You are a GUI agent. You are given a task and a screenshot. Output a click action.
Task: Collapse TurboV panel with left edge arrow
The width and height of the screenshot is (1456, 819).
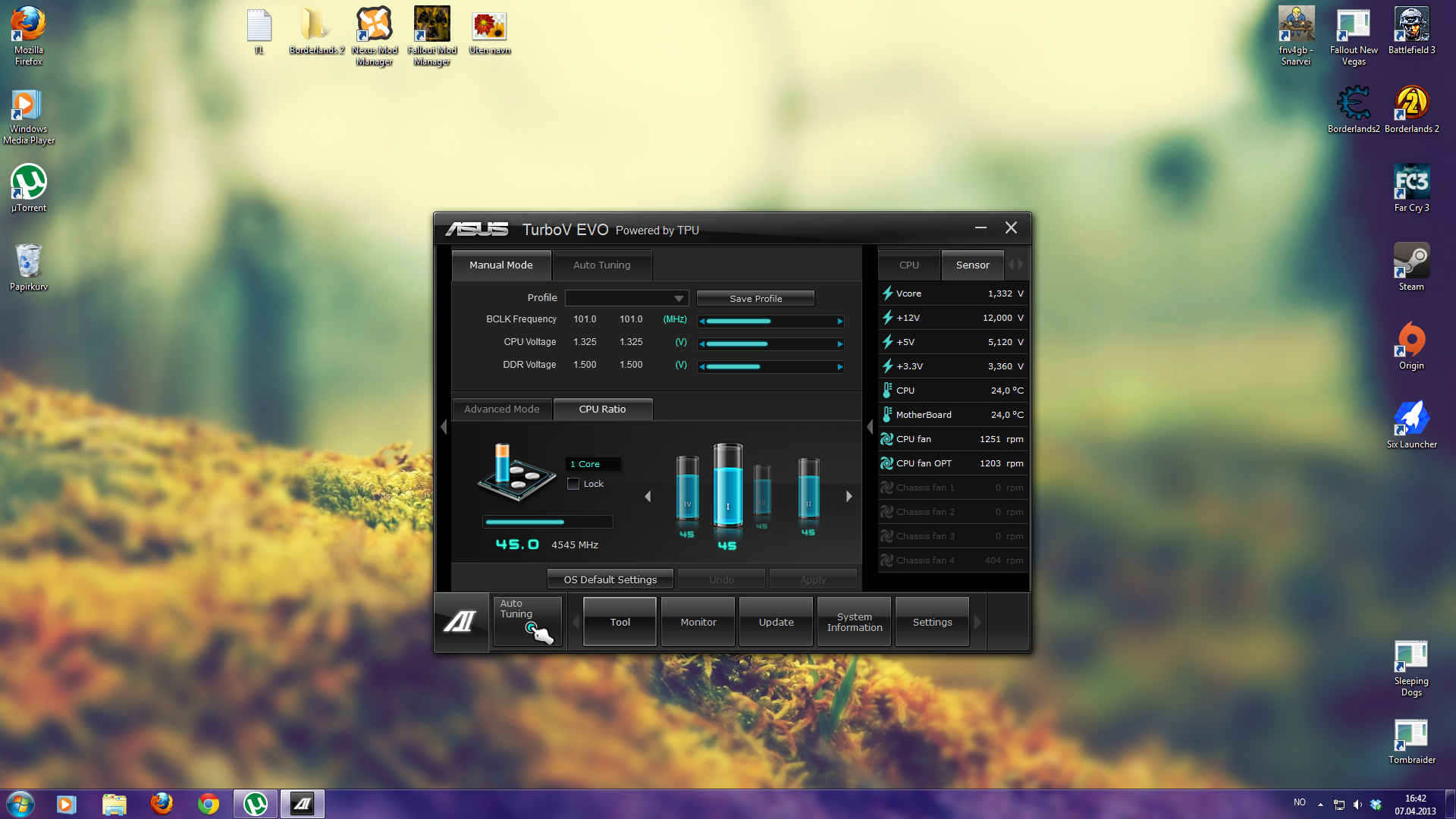[x=444, y=427]
